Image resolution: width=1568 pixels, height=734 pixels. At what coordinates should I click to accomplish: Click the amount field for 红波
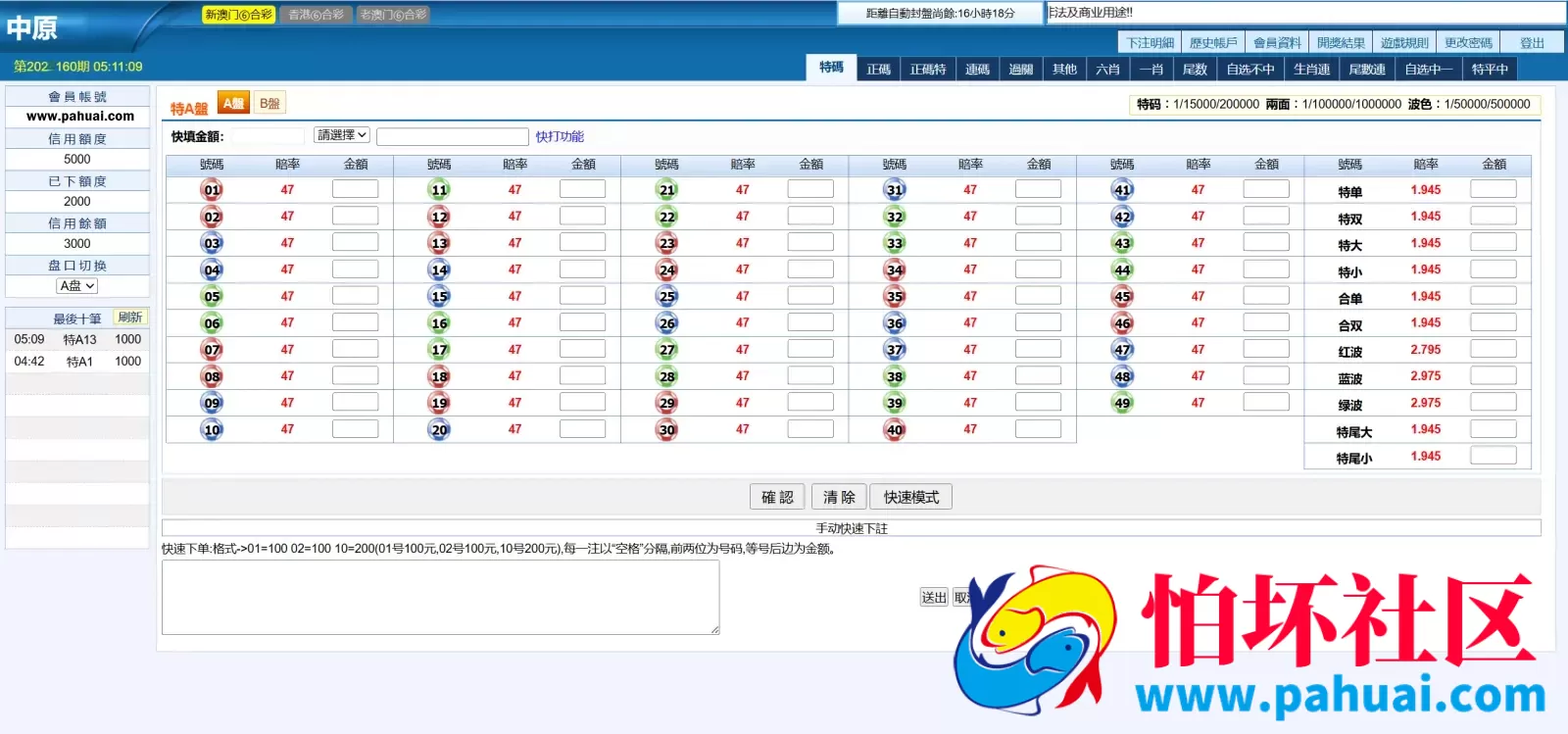tap(1494, 349)
